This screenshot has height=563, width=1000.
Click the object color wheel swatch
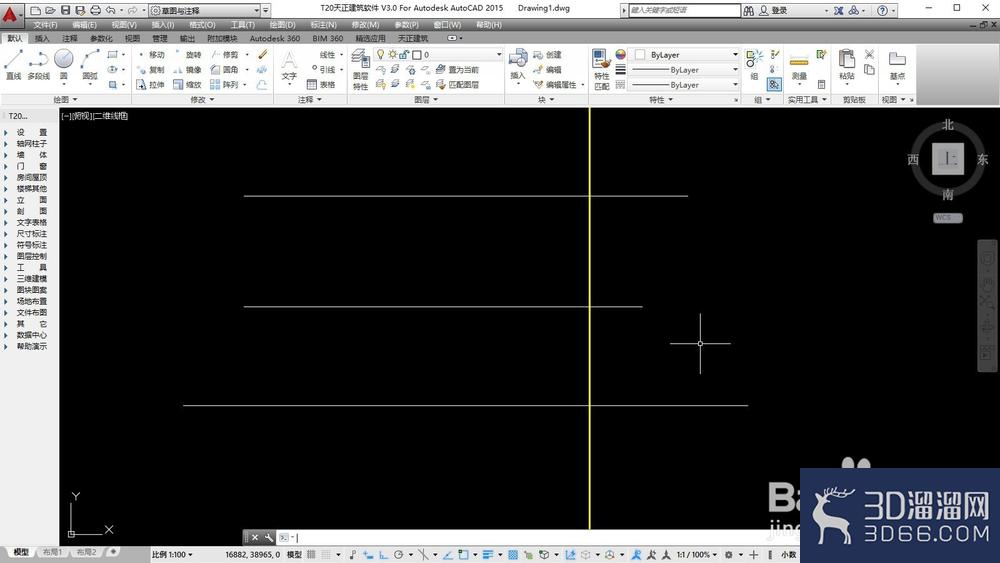tap(621, 55)
